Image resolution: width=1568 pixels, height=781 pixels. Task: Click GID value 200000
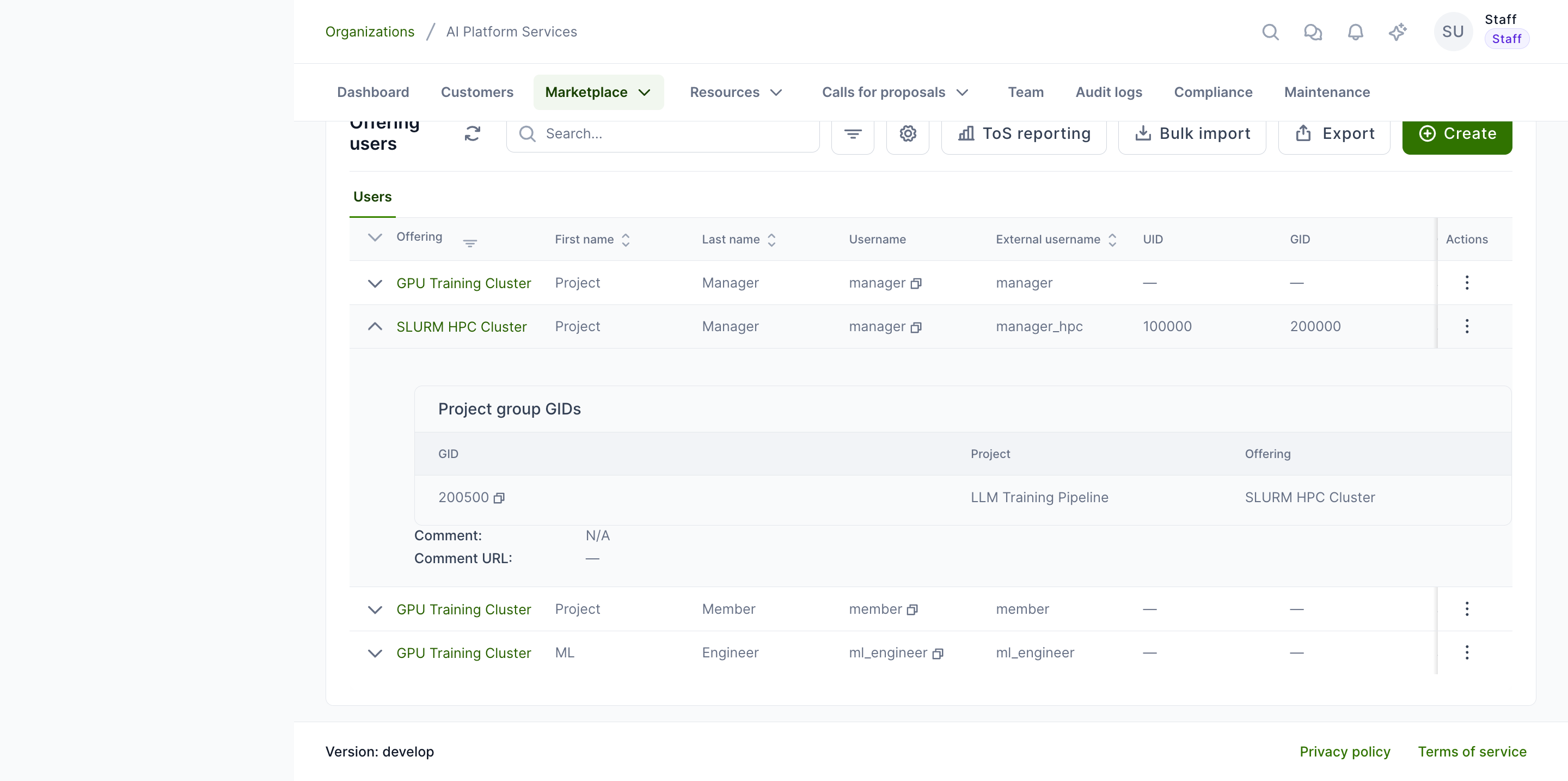tap(1315, 326)
